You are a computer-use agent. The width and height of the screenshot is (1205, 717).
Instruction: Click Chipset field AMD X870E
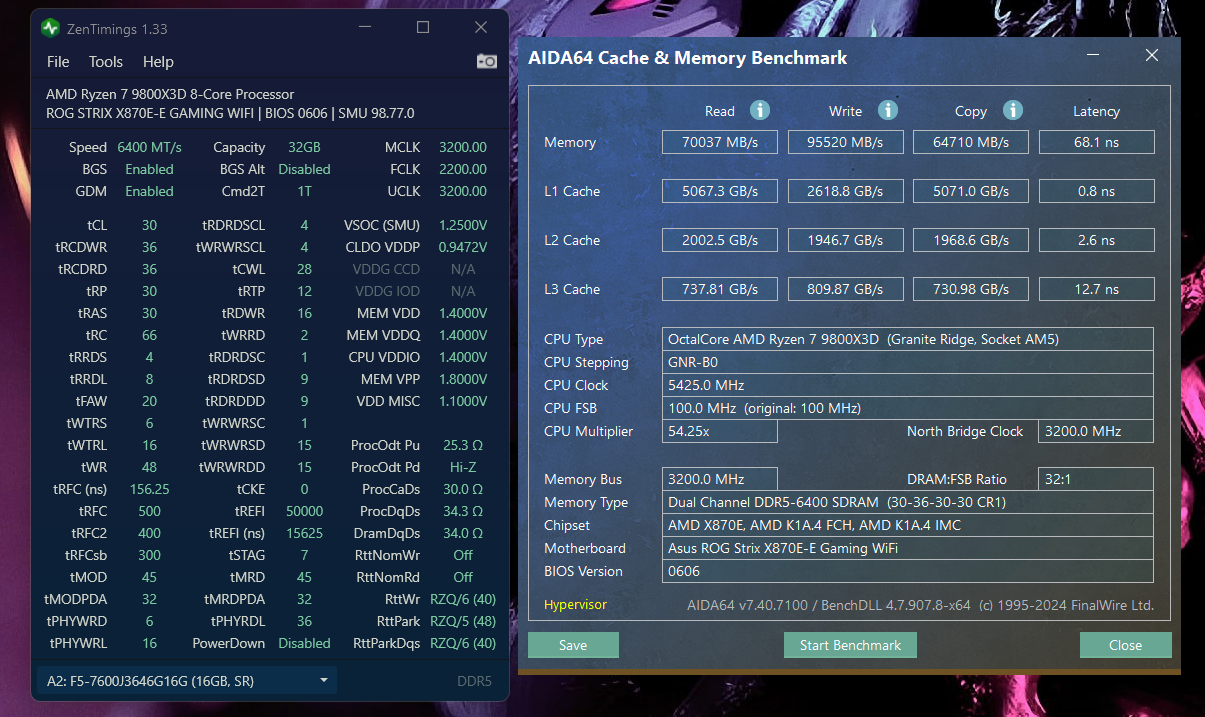(908, 525)
